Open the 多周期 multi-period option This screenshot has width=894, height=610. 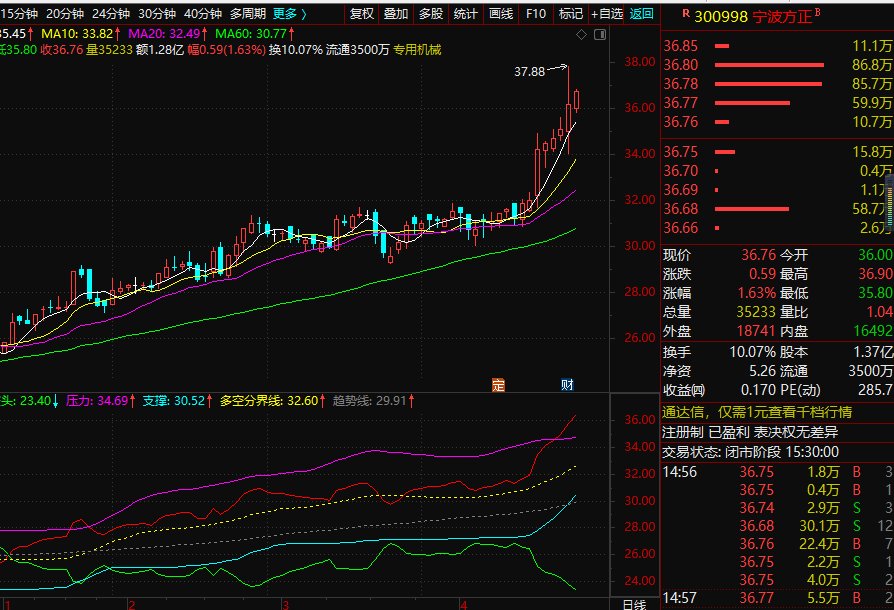pyautogui.click(x=247, y=14)
